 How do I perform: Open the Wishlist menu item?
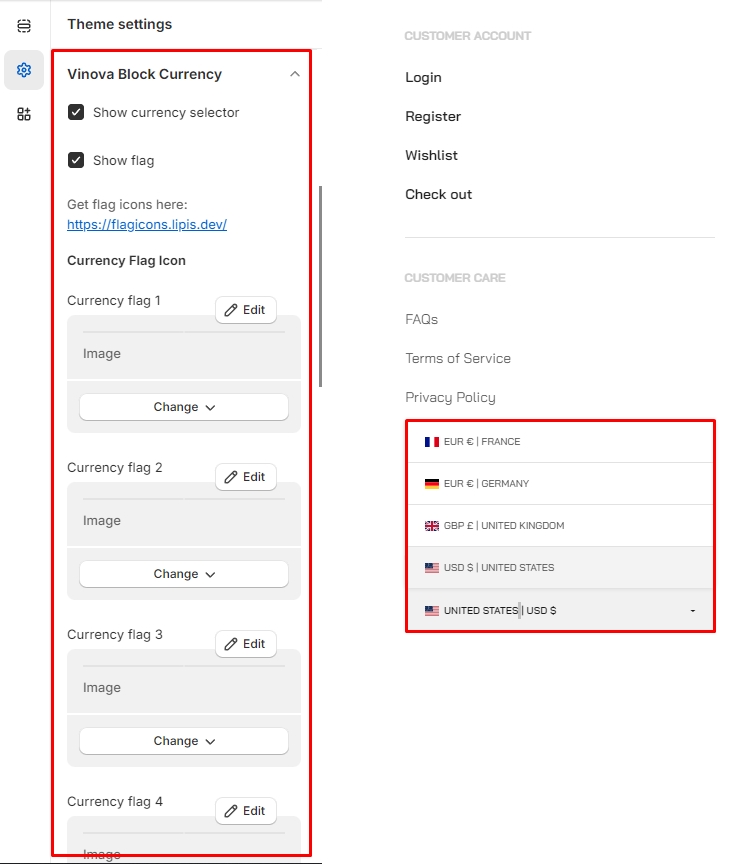[431, 156]
